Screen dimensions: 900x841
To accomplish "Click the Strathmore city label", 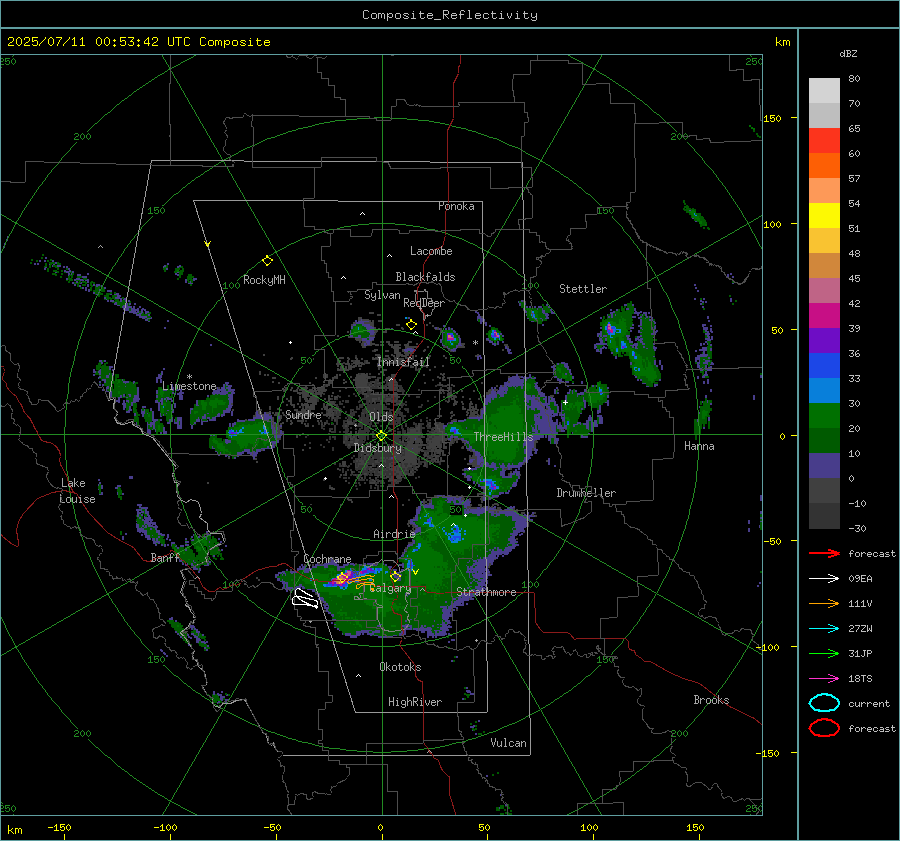I will [x=486, y=592].
